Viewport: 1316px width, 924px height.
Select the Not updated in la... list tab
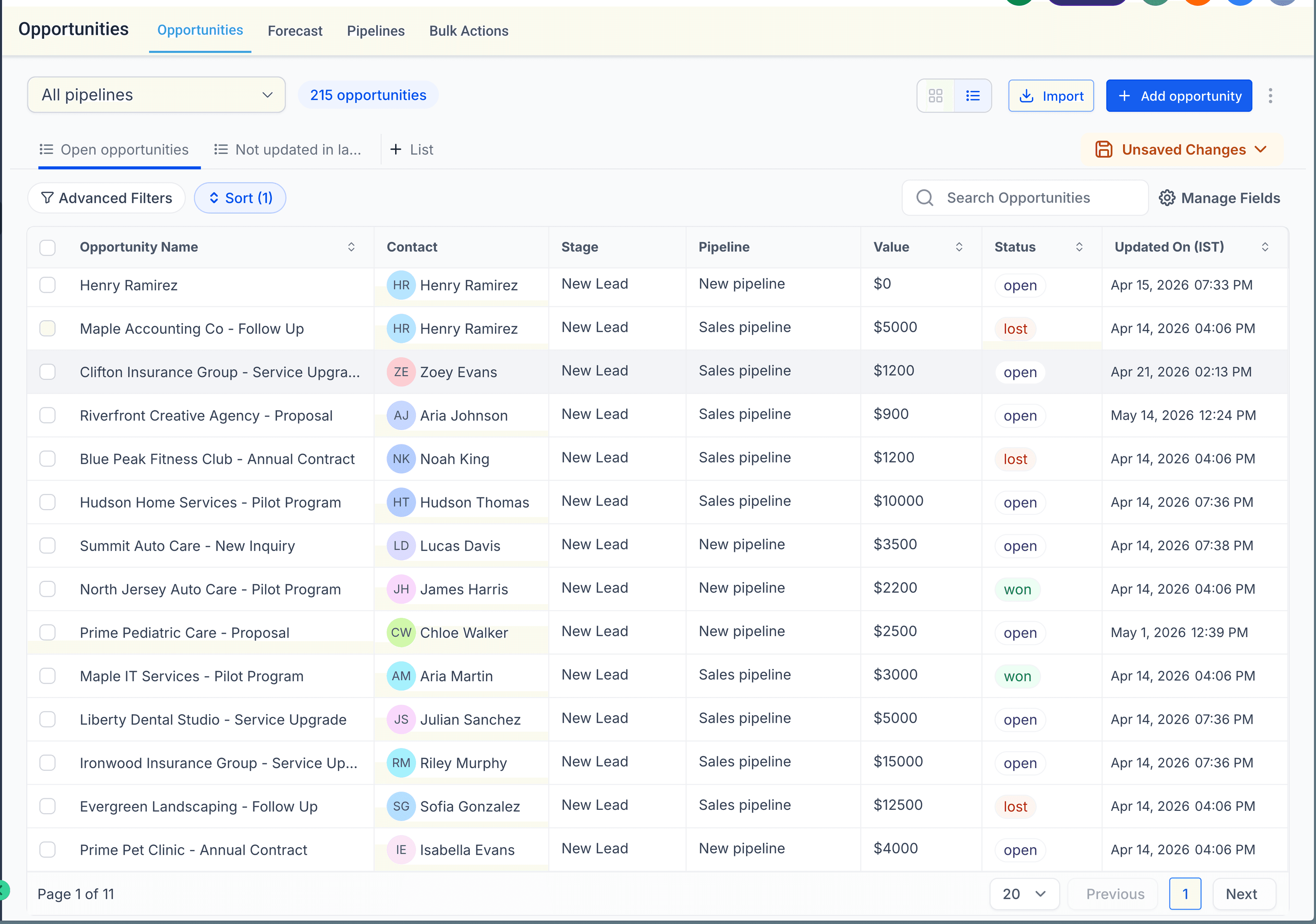tap(288, 150)
